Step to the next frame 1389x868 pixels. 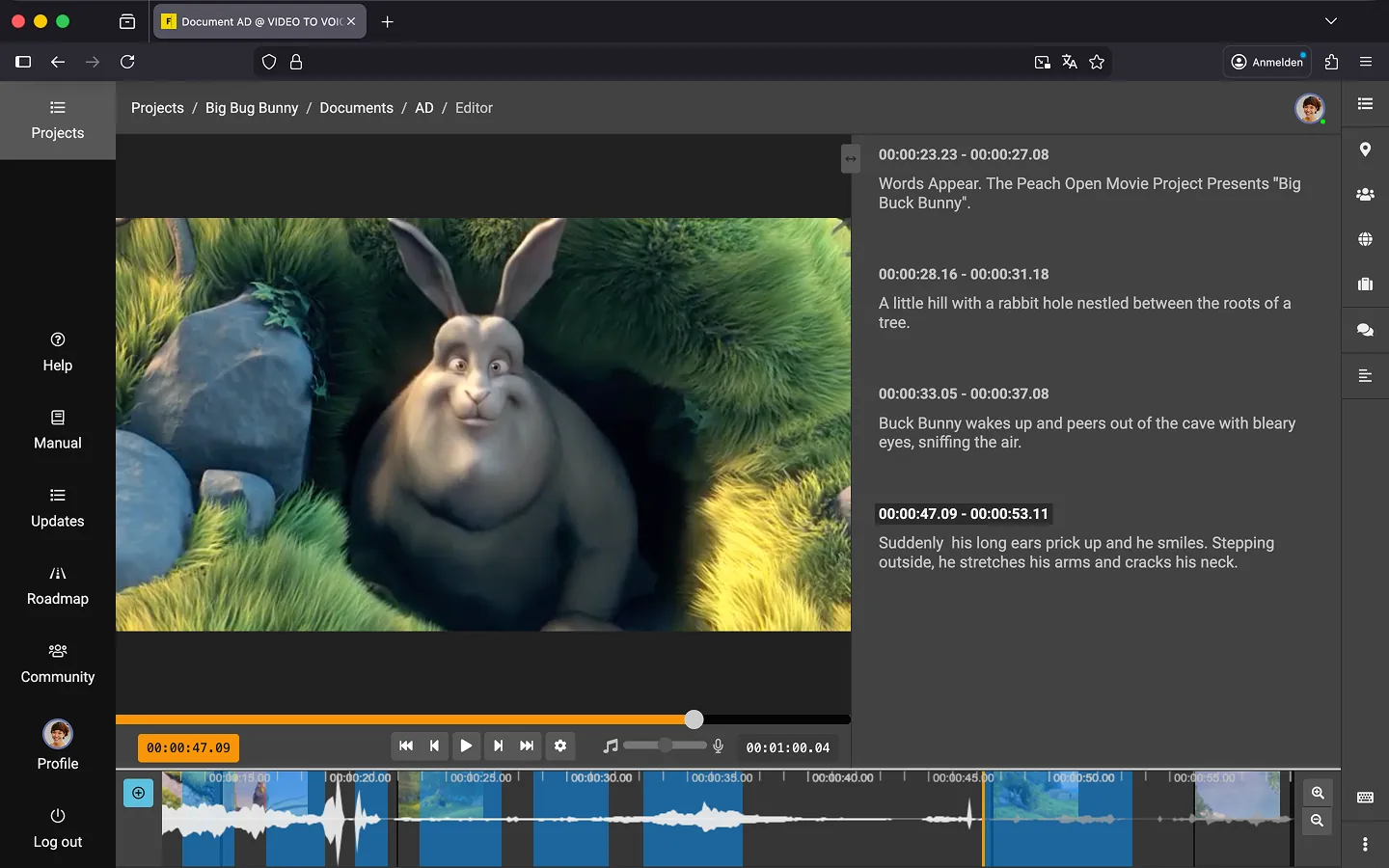coord(498,746)
